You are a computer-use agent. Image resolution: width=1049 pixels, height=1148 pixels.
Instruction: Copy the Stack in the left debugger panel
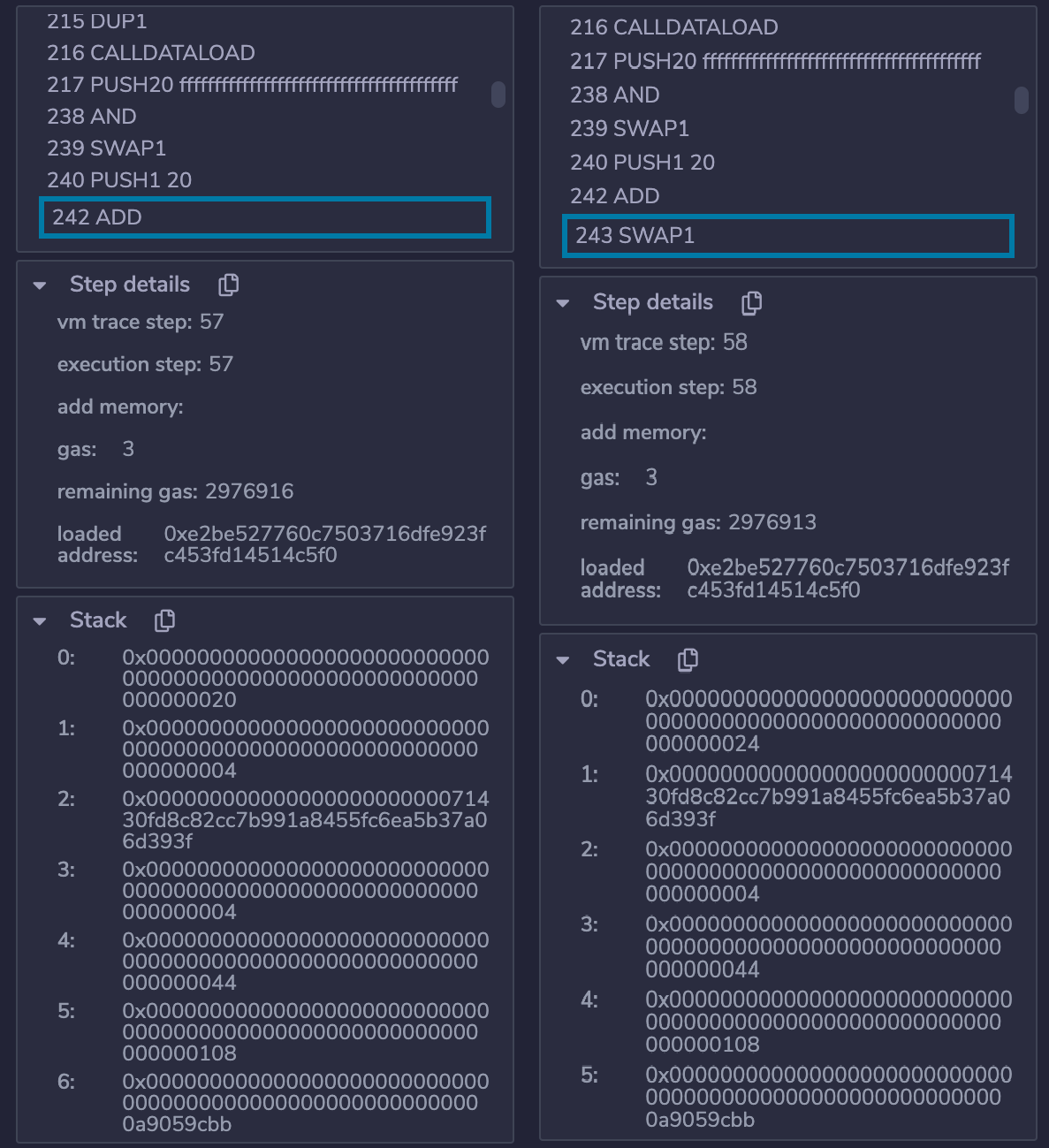pos(165,620)
